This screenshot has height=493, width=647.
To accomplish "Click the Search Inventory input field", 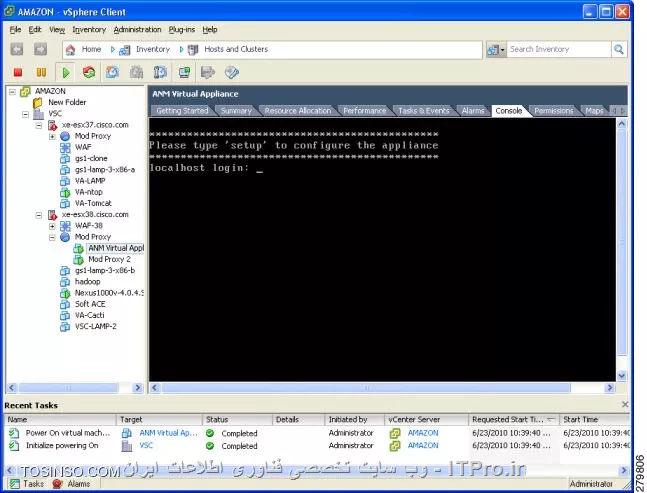I will click(x=559, y=50).
